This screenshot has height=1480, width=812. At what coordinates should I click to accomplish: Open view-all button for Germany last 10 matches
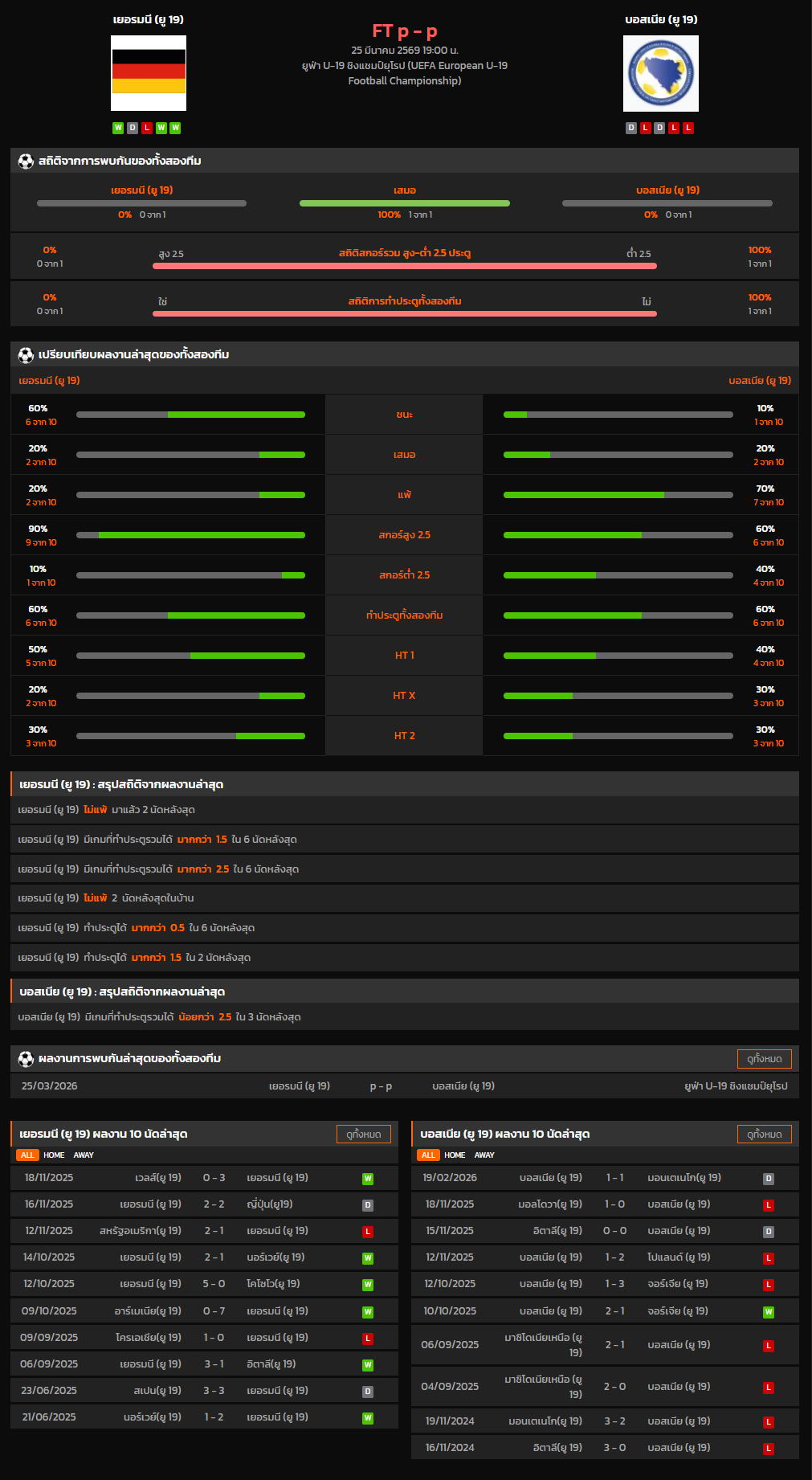coord(363,1135)
